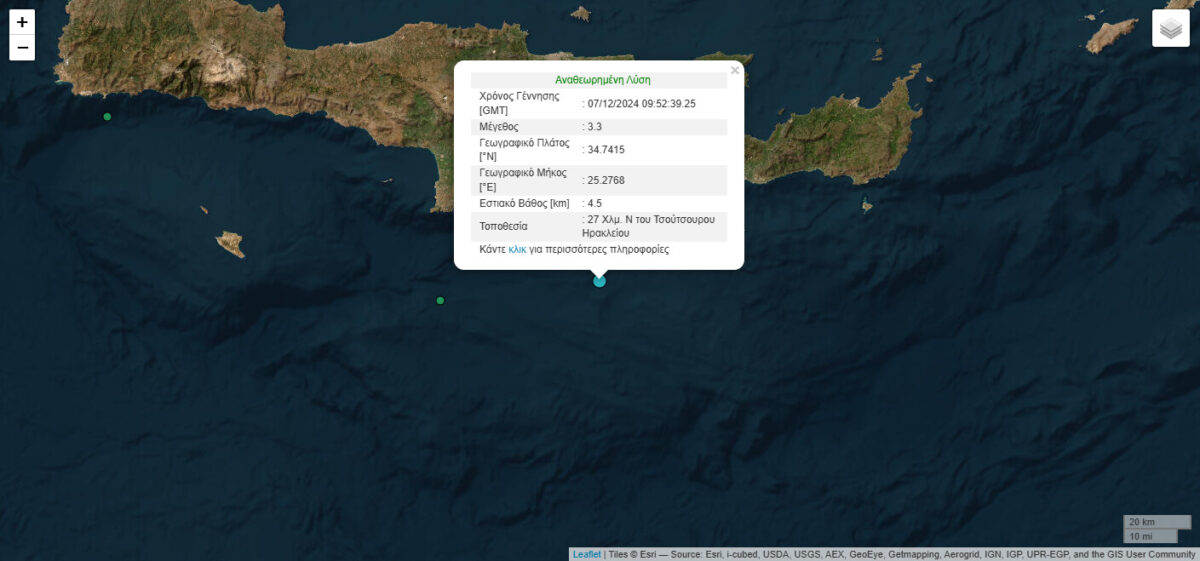1200x561 pixels.
Task: Select the teal earthquake marker under popup
Action: pos(599,281)
